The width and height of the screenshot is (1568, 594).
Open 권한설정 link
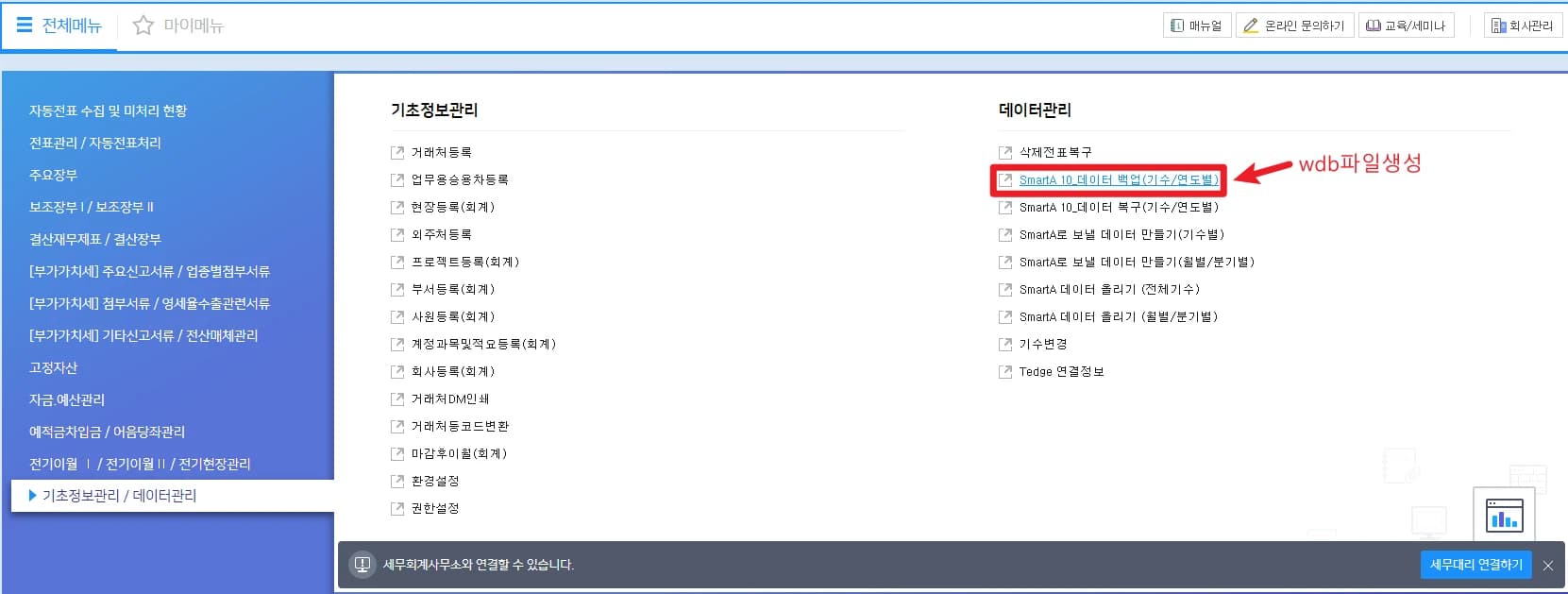(x=435, y=508)
